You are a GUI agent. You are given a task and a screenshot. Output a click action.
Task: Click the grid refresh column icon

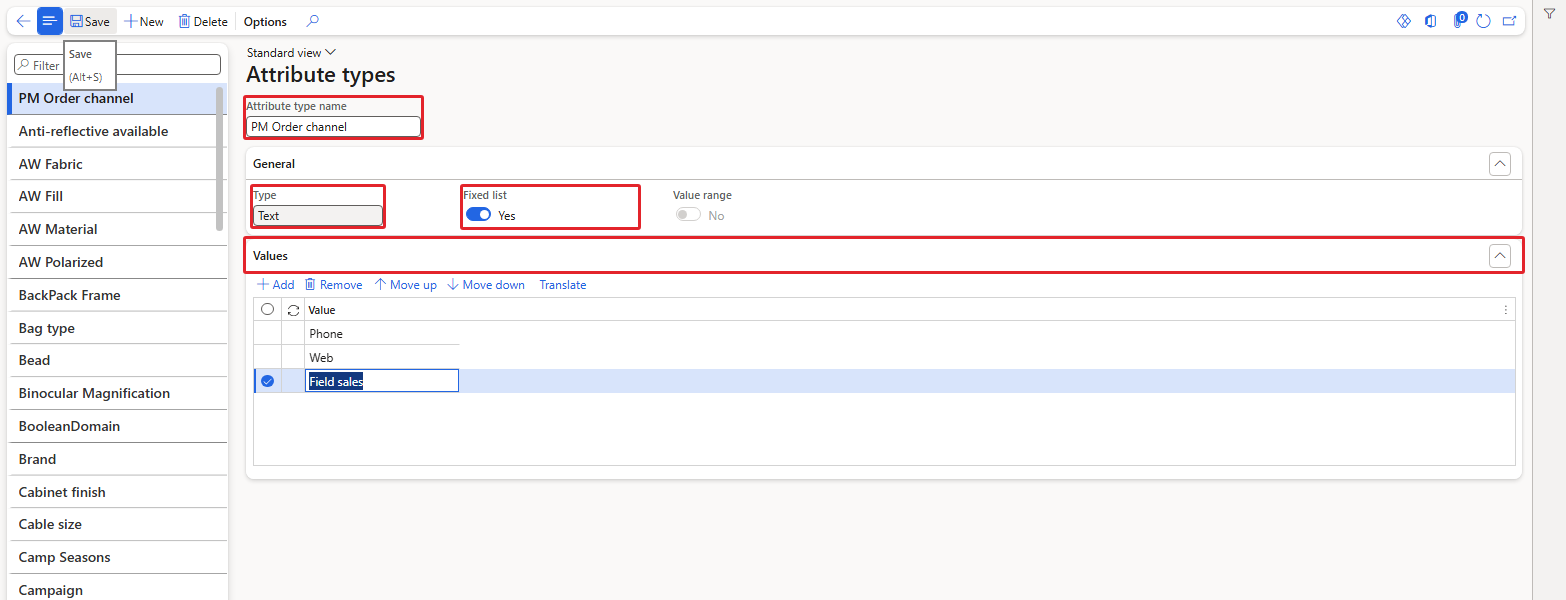coord(293,310)
